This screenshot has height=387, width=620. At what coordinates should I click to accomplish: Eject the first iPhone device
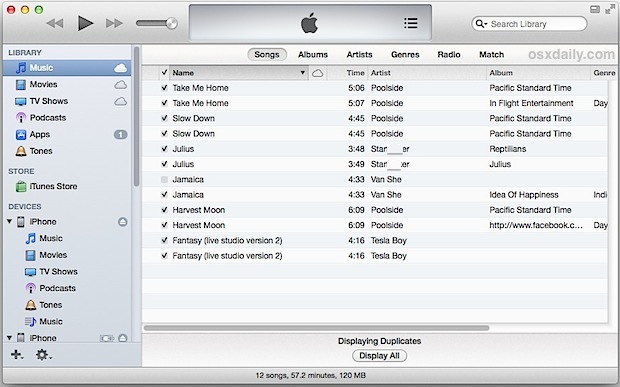pos(123,222)
